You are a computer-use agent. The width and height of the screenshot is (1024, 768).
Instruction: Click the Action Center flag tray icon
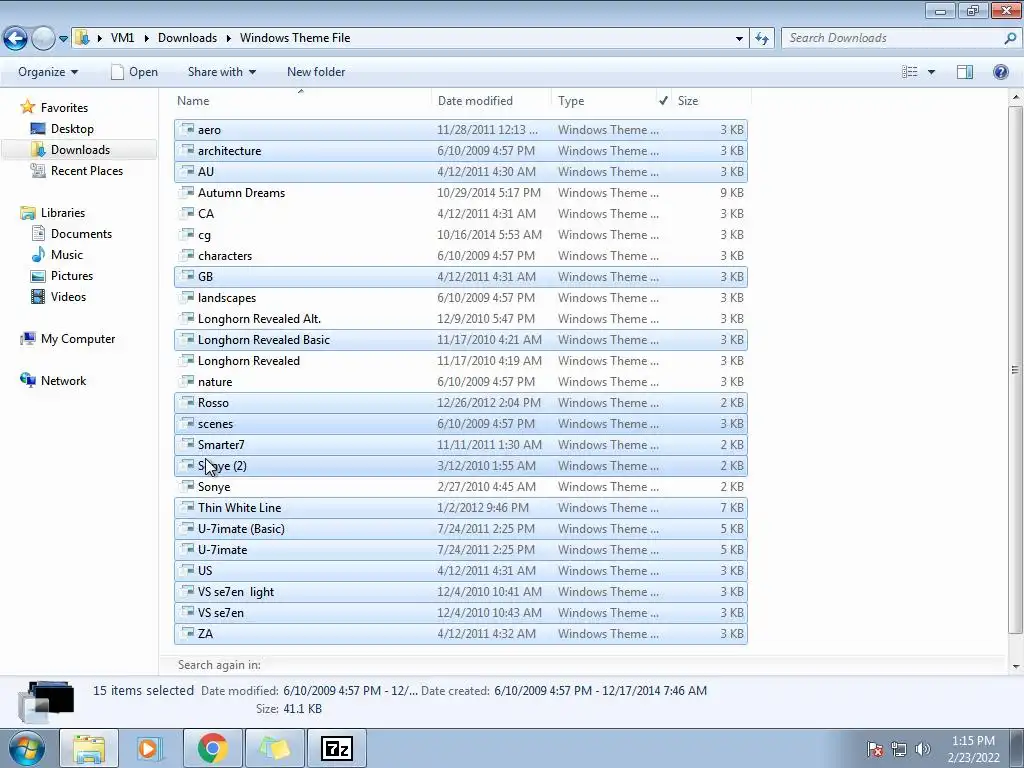click(x=875, y=749)
